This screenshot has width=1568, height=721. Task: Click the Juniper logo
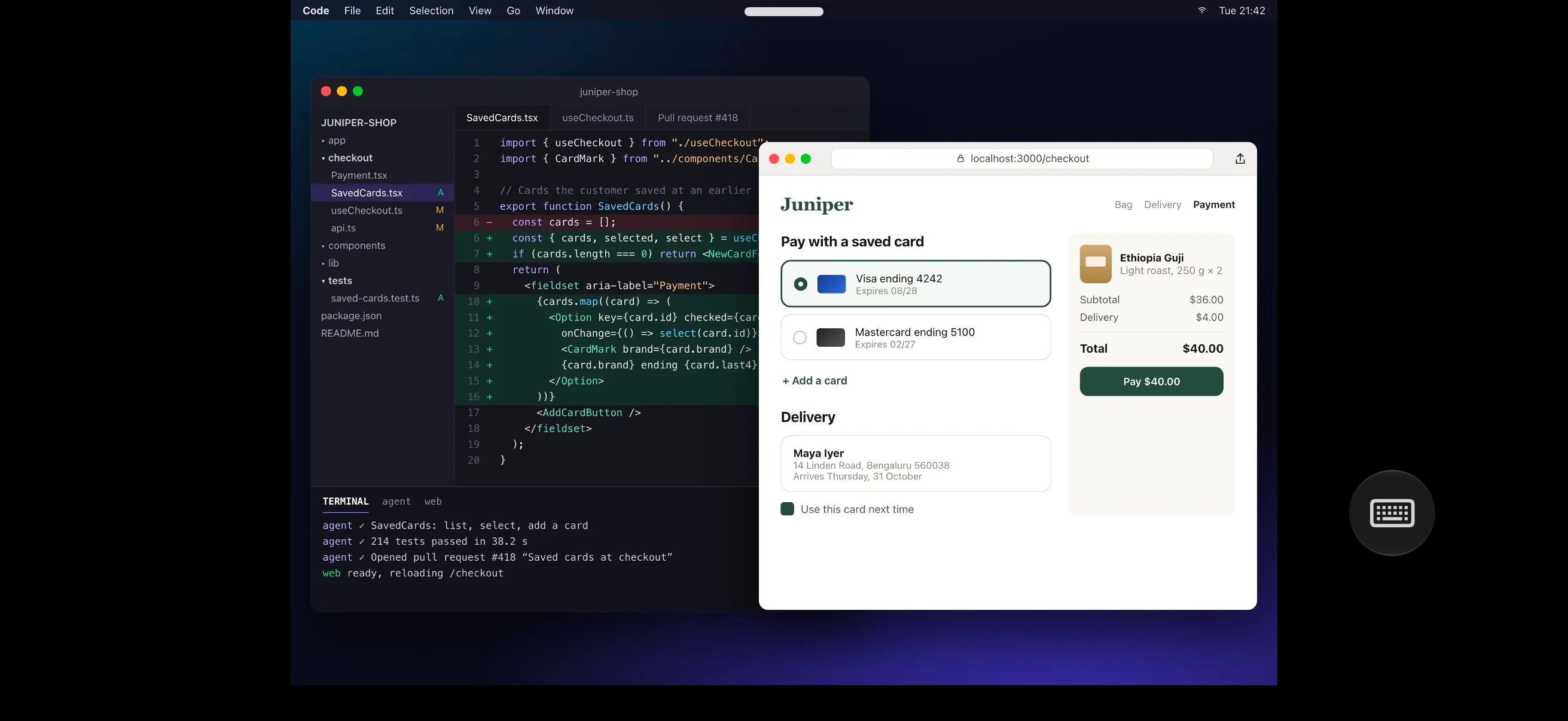[816, 204]
